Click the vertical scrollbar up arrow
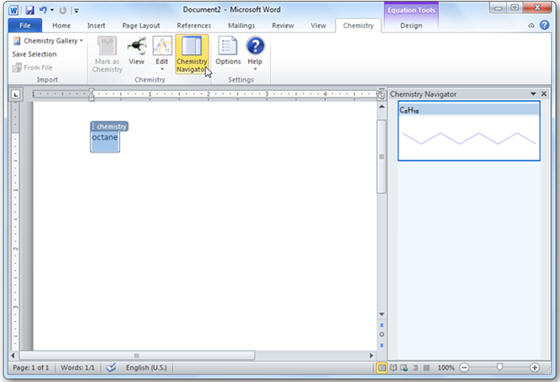560x382 pixels. point(381,107)
